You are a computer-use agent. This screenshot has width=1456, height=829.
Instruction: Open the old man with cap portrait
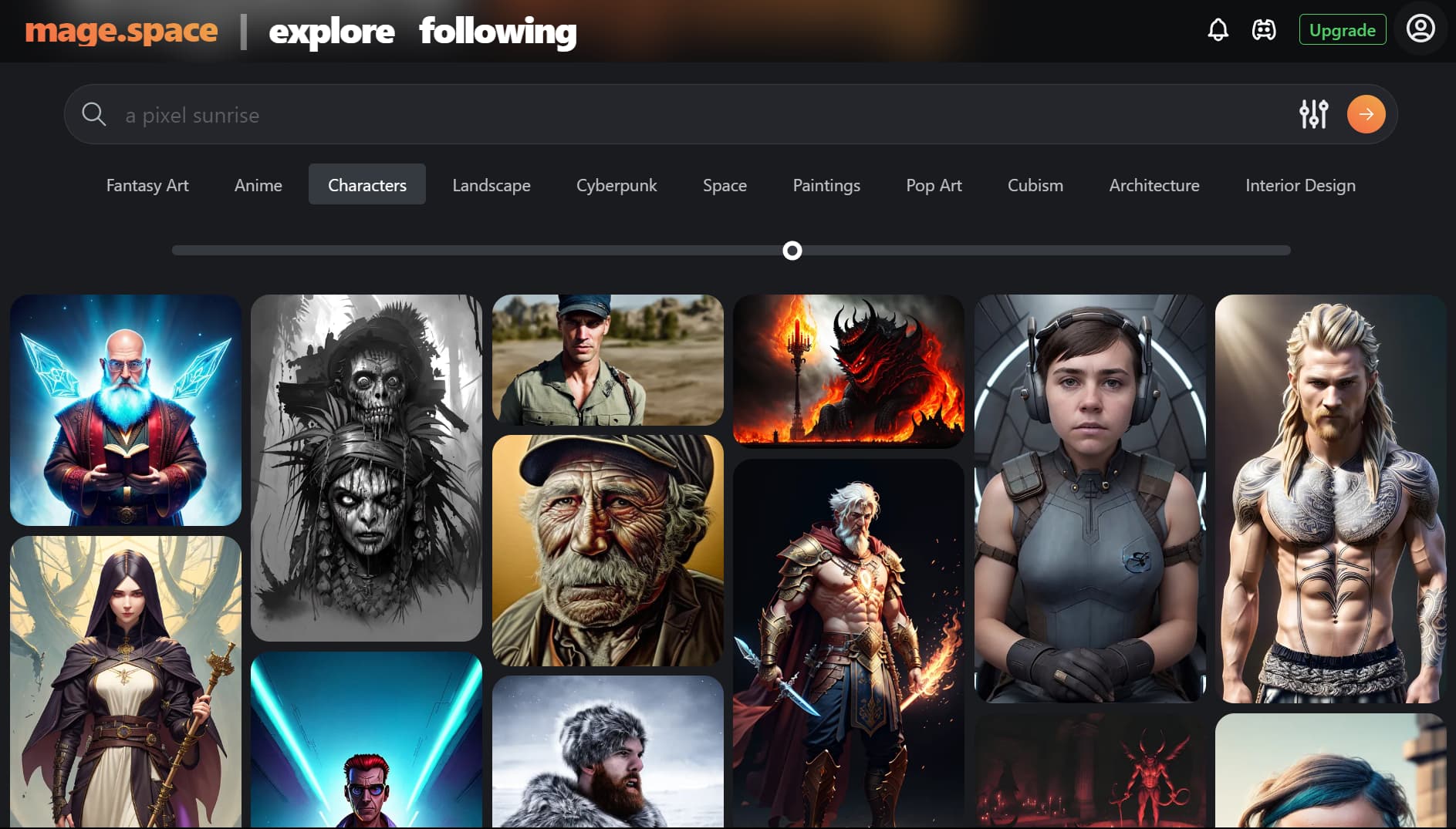(607, 550)
